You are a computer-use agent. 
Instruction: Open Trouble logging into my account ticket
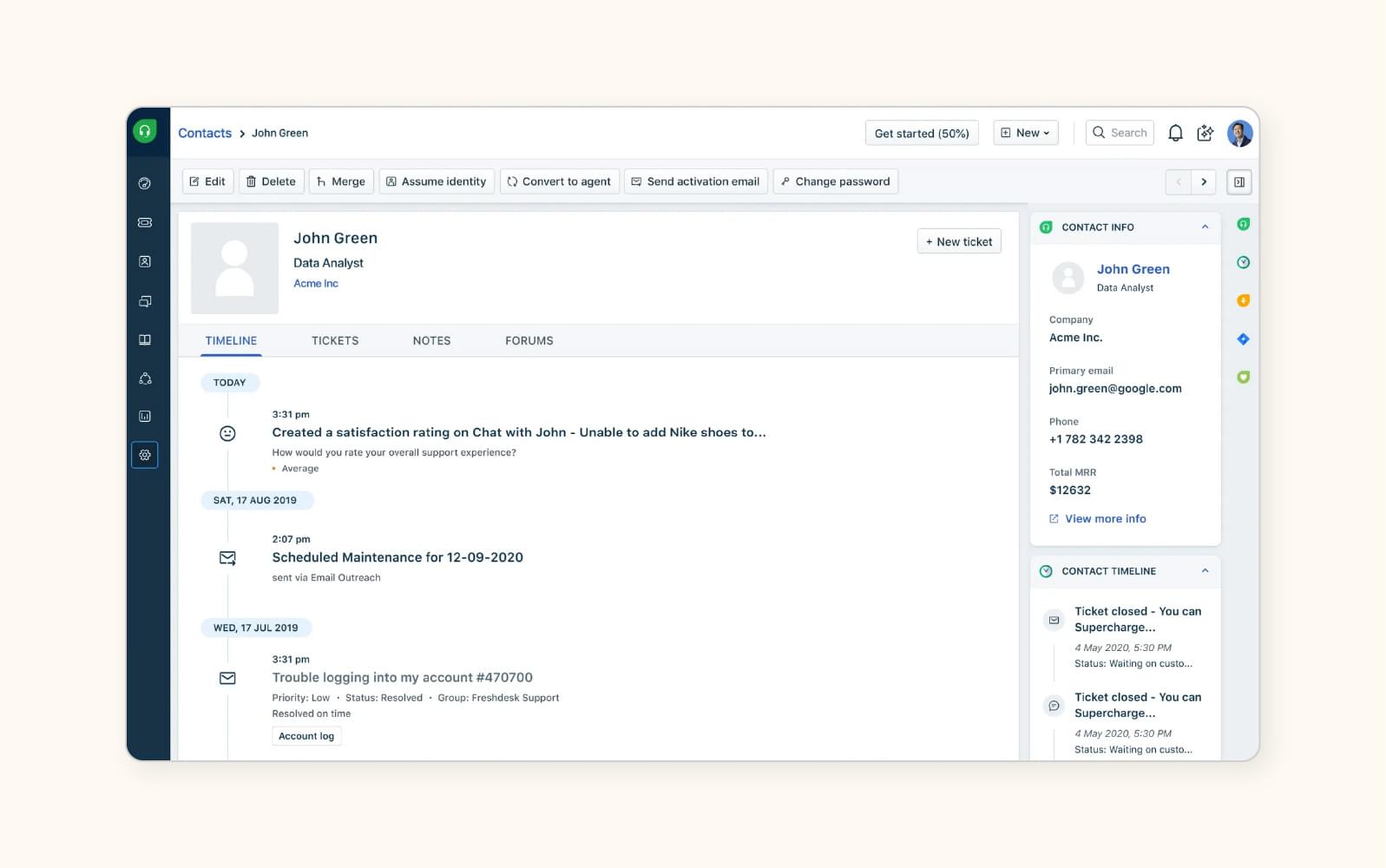point(402,677)
